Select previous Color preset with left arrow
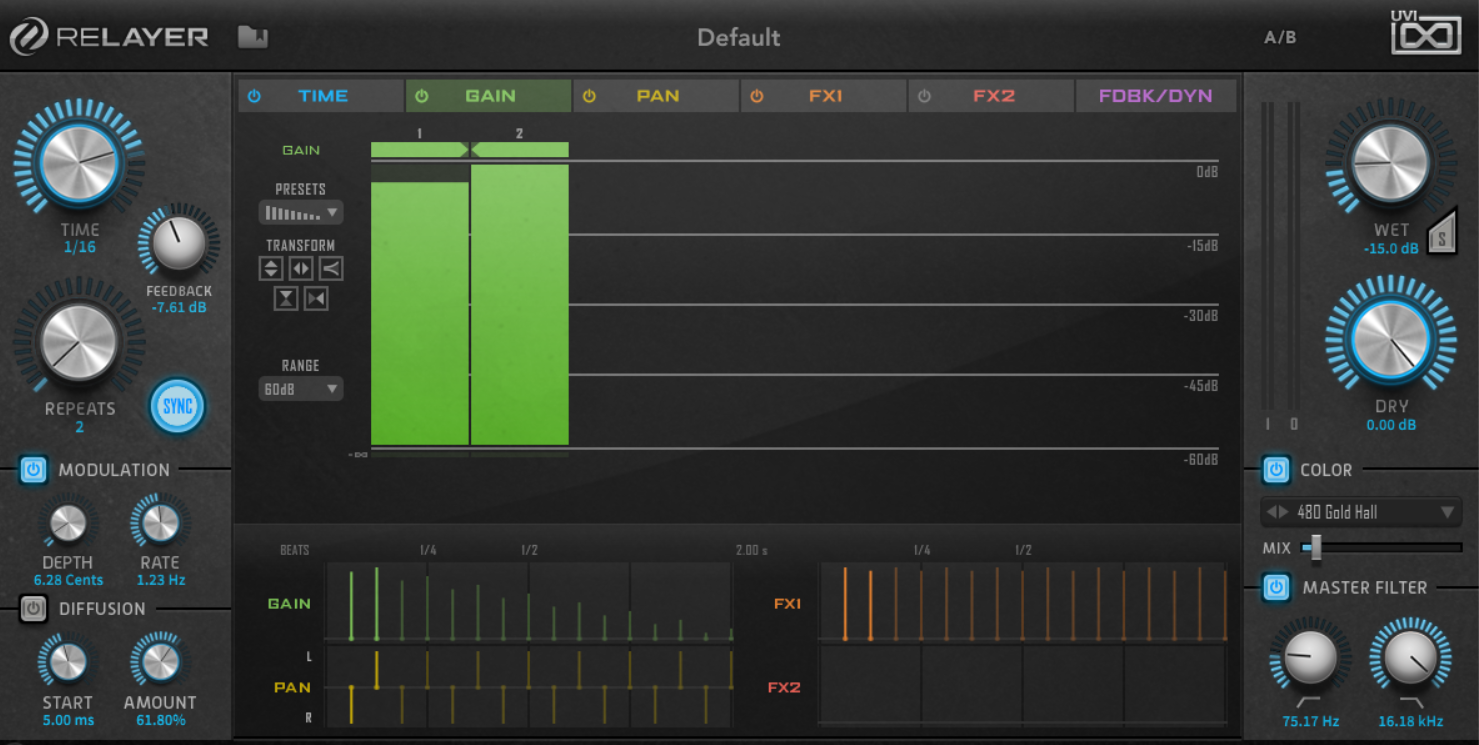The image size is (1479, 745). click(1271, 512)
